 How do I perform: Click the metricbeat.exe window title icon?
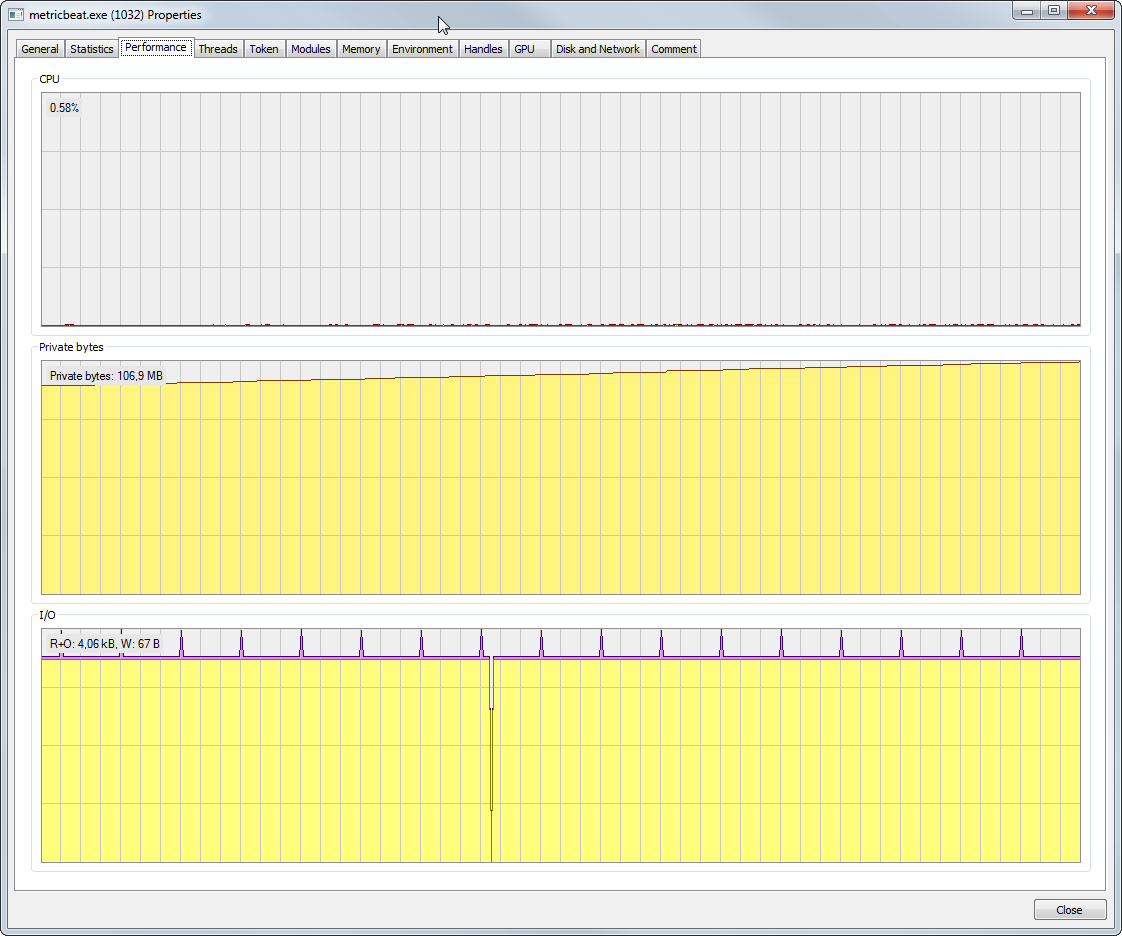(16, 14)
